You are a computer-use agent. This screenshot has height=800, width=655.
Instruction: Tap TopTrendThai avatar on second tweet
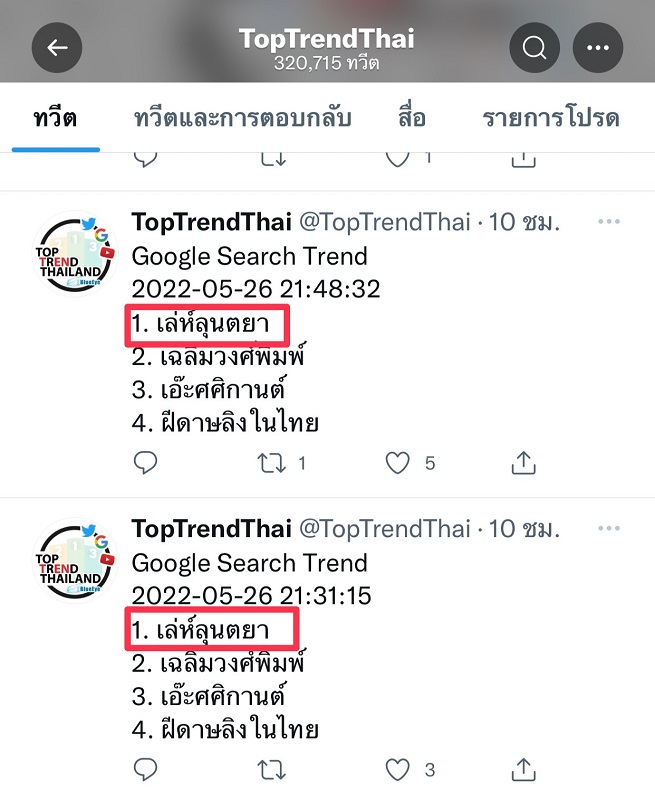point(76,562)
